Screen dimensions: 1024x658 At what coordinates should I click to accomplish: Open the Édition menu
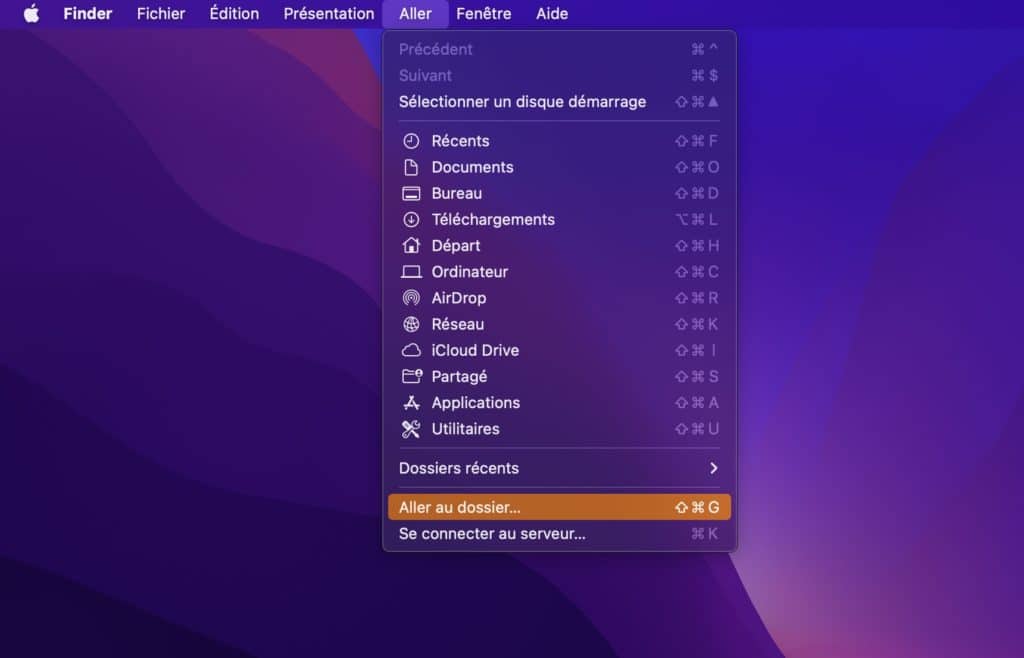tap(234, 13)
